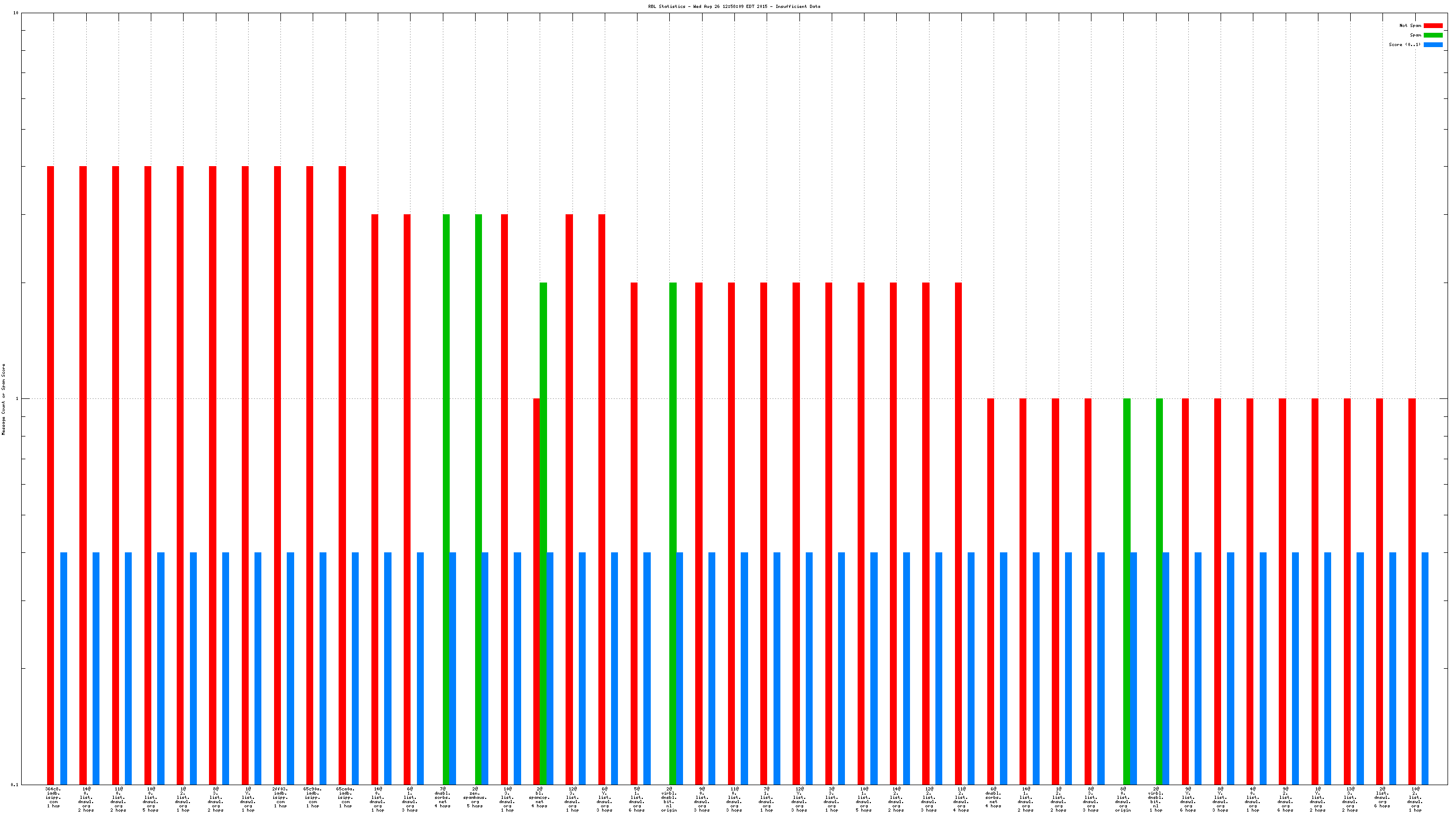
Task: Click the blue Score (0..1) legend swatch
Action: [1433, 44]
